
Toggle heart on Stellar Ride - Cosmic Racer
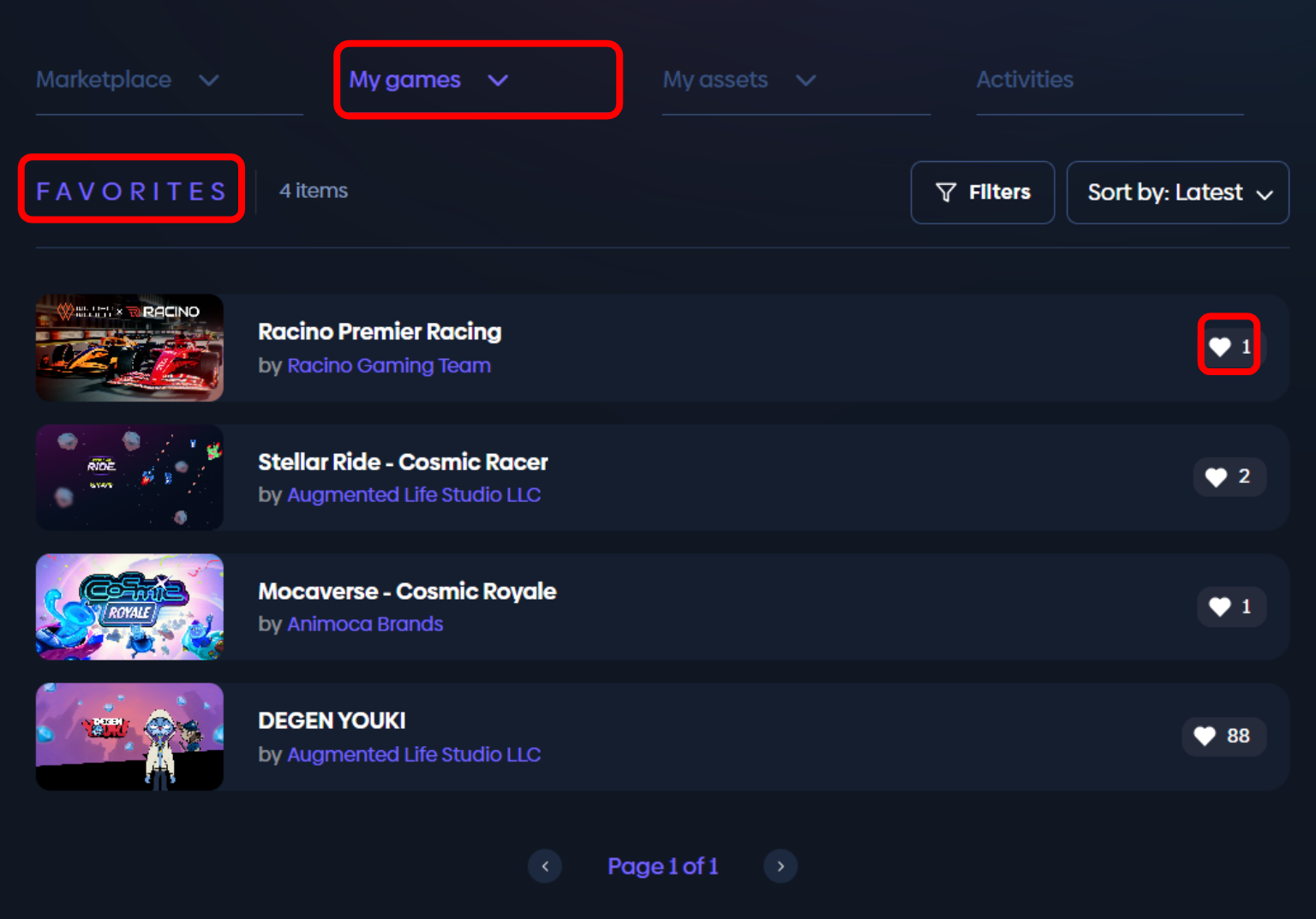pyautogui.click(x=1216, y=477)
